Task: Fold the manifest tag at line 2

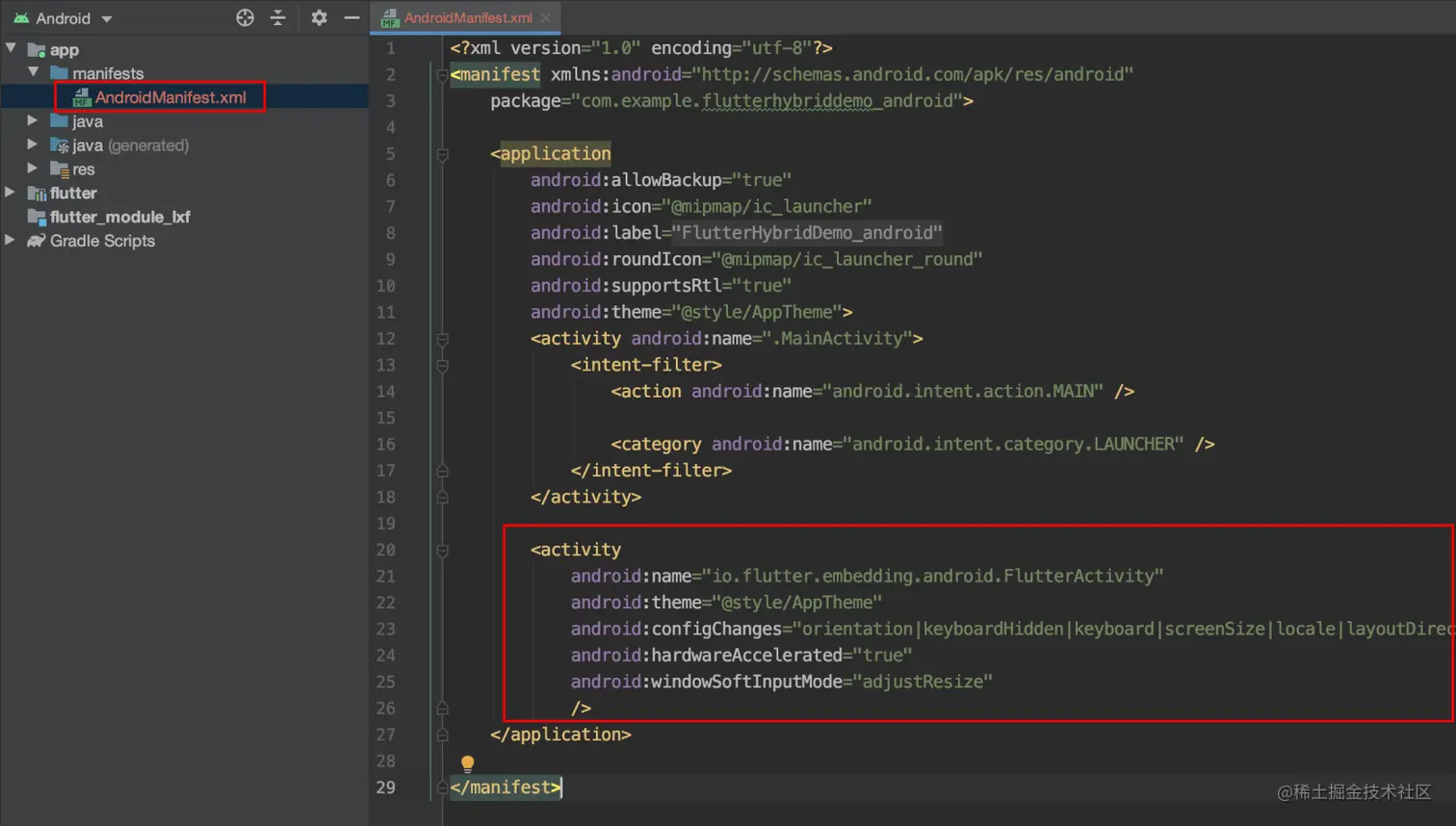Action: coord(442,74)
